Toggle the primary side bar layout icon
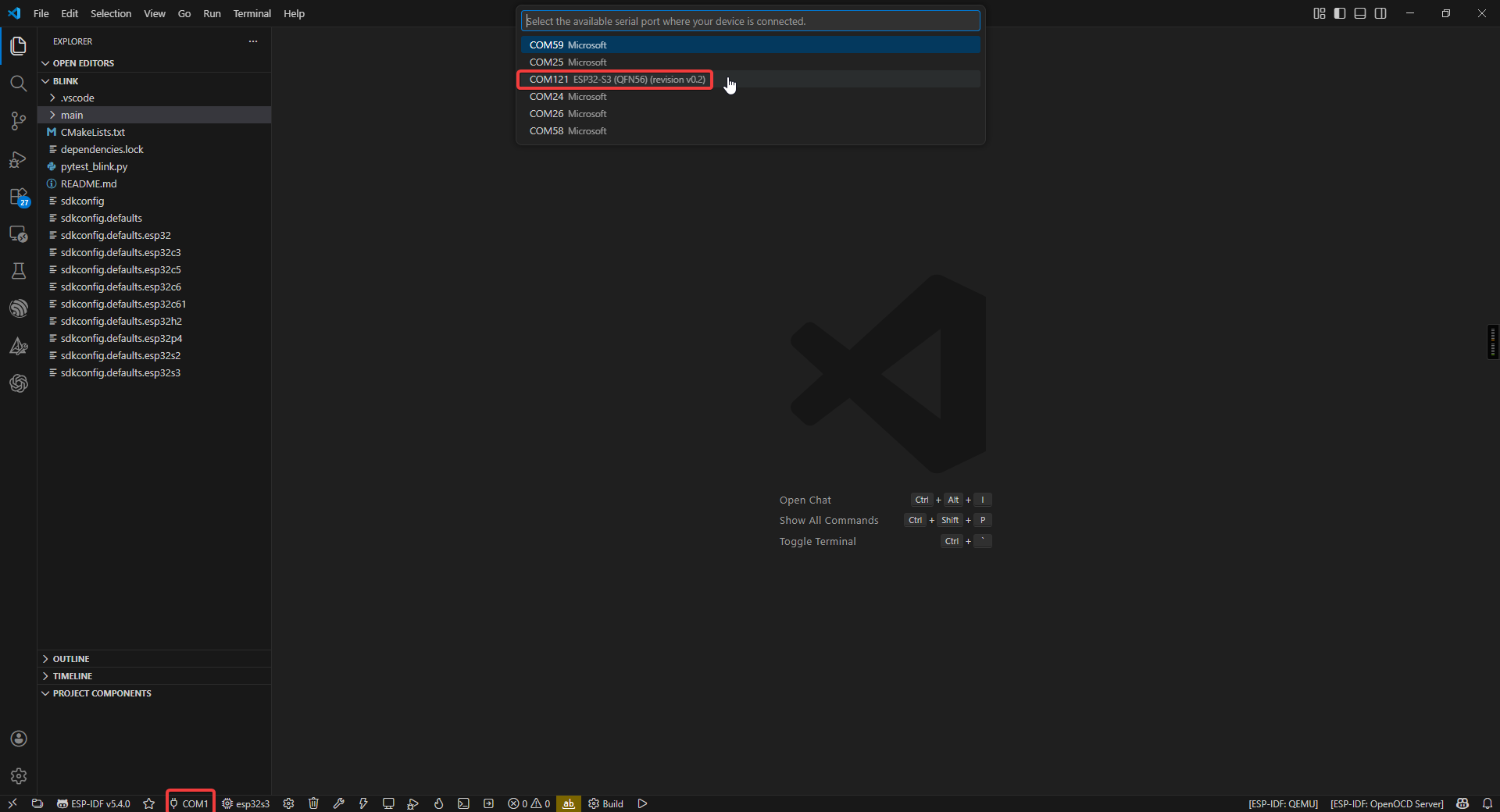The height and width of the screenshot is (812, 1500). pos(1340,13)
